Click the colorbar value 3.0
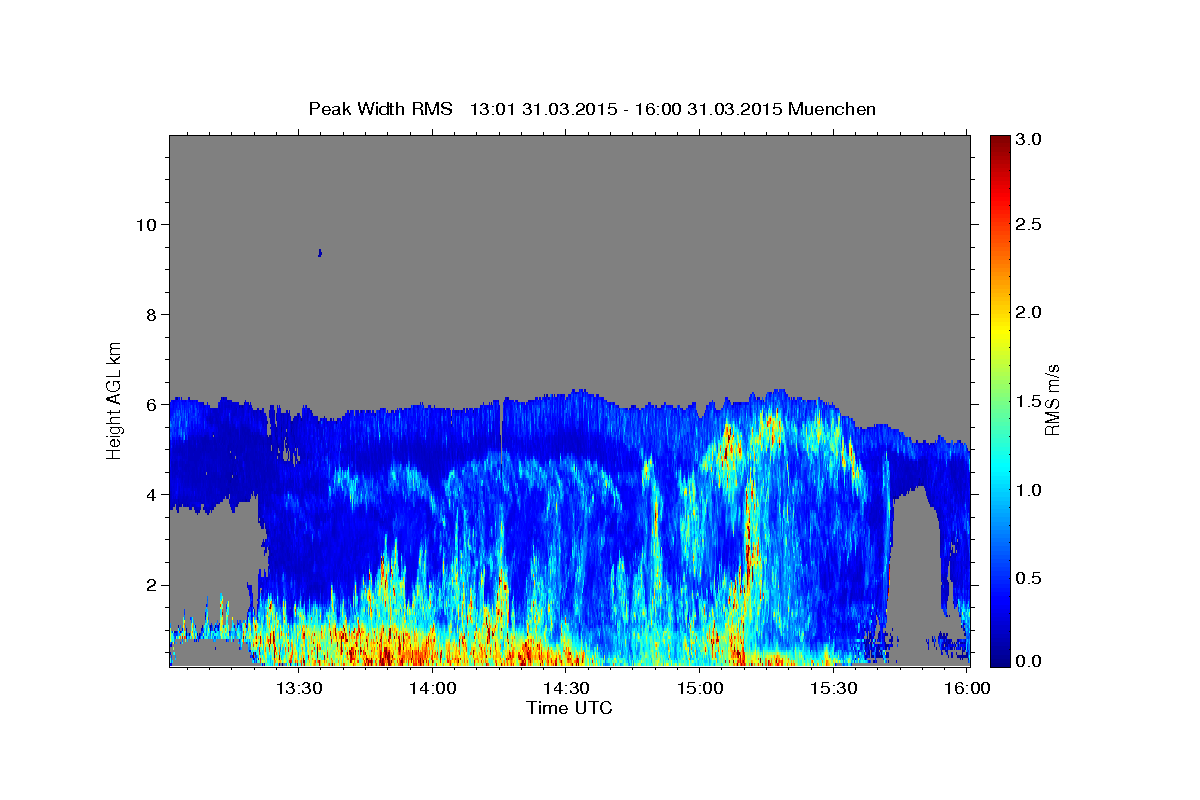This screenshot has width=1200, height=800. point(1029,140)
